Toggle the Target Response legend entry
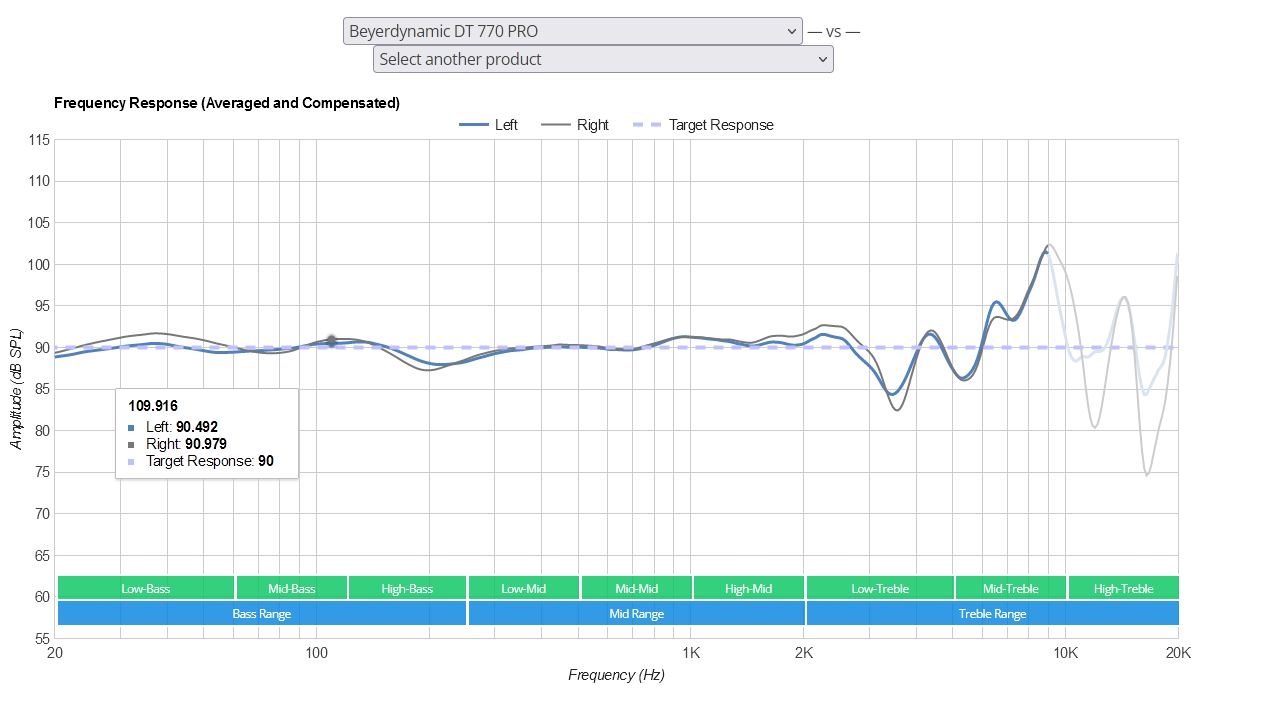 click(x=704, y=125)
